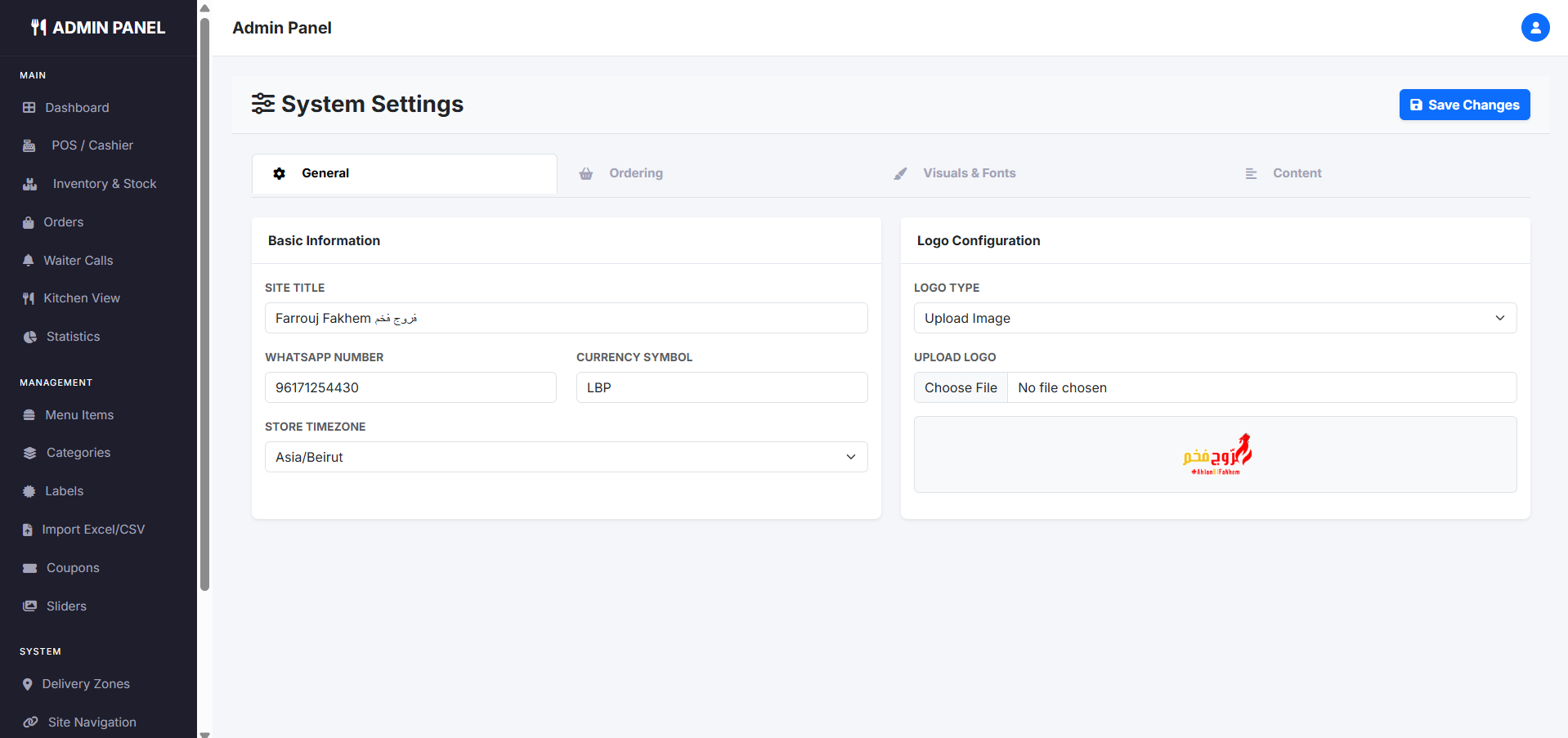The image size is (1568, 738).
Task: Open Inventory & Stock in sidebar
Action: click(104, 184)
